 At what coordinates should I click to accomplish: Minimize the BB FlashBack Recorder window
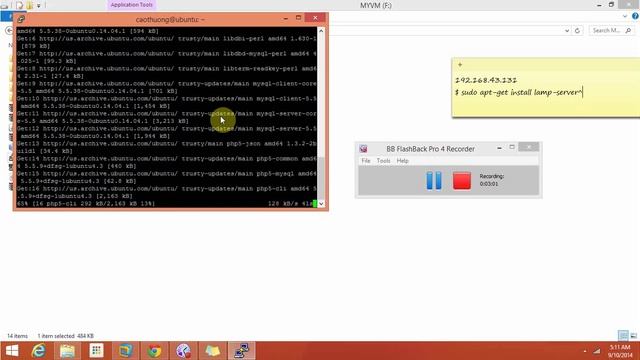[x=499, y=148]
